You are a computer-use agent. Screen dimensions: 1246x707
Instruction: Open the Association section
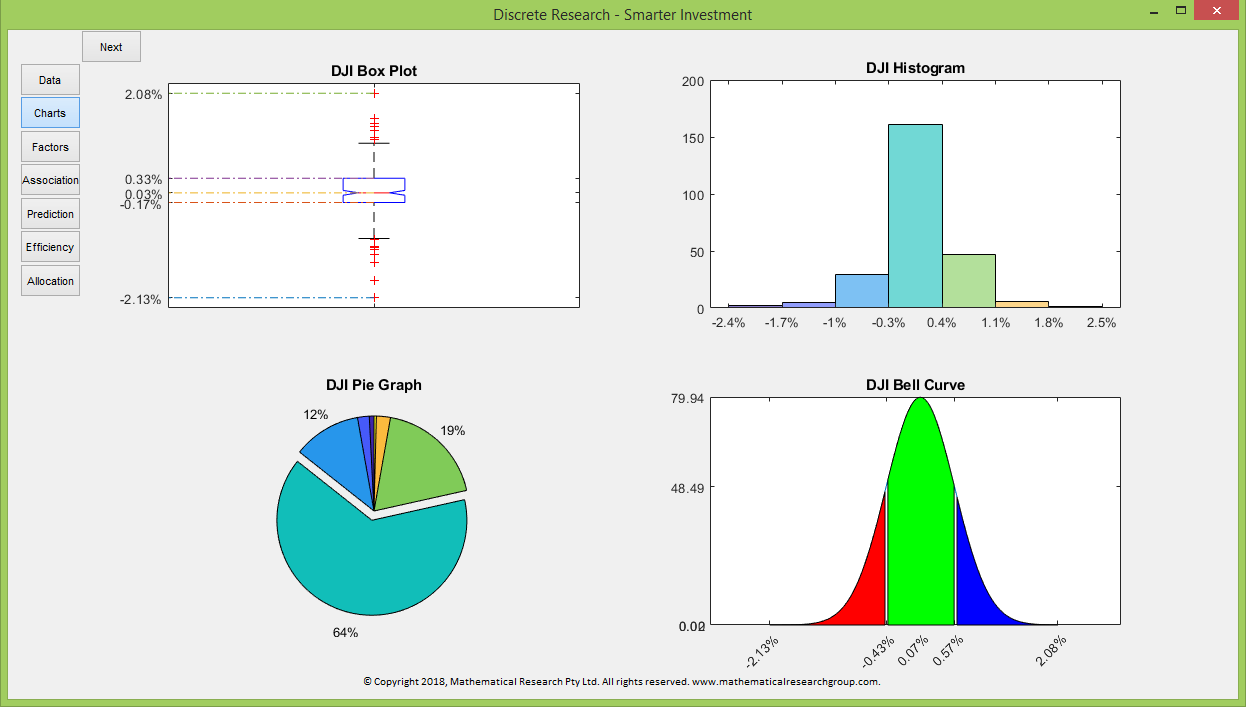[x=50, y=180]
